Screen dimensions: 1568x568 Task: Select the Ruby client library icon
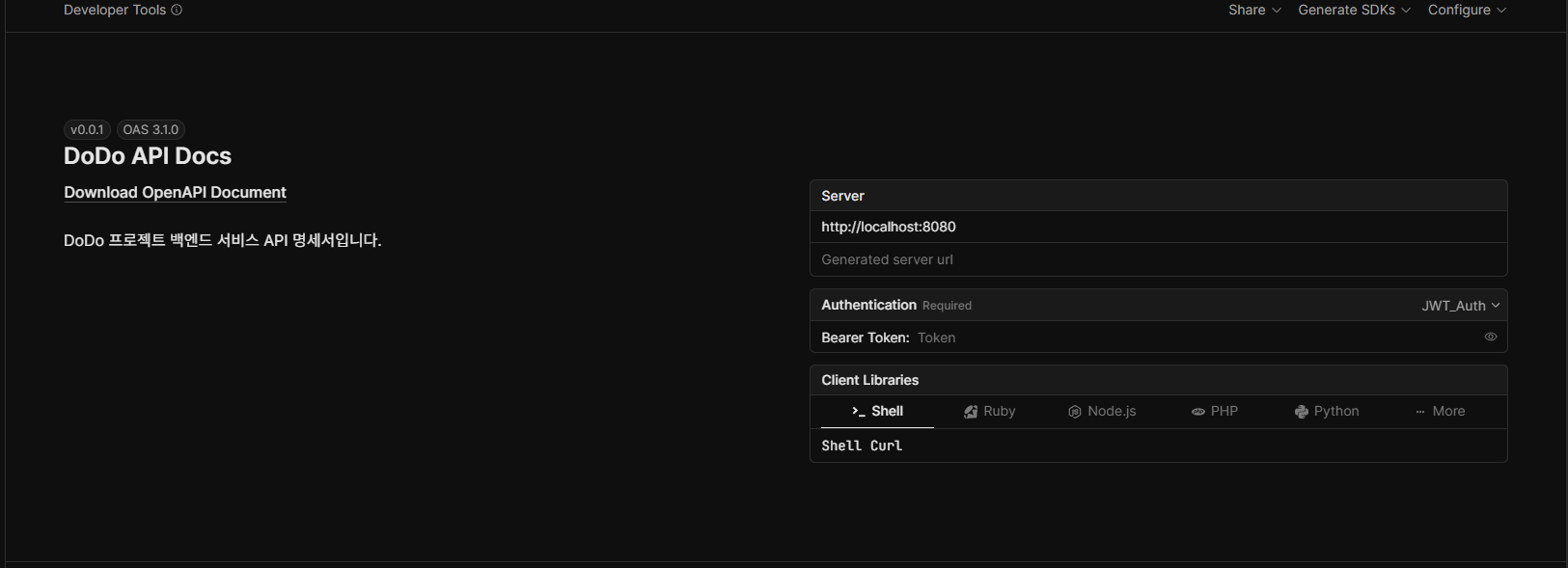click(x=971, y=412)
